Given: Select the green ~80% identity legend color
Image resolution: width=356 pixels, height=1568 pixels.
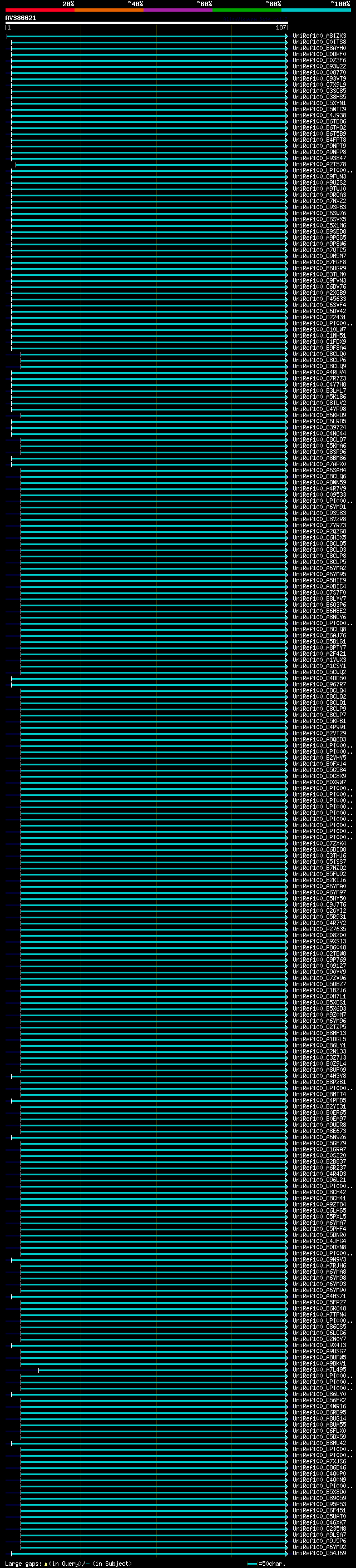Looking at the screenshot, I should pyautogui.click(x=247, y=10).
